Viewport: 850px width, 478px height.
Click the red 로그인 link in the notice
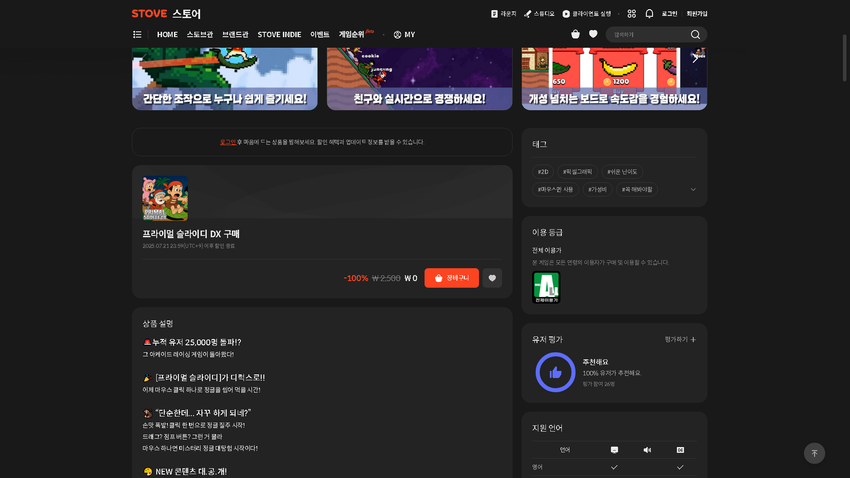(x=228, y=142)
